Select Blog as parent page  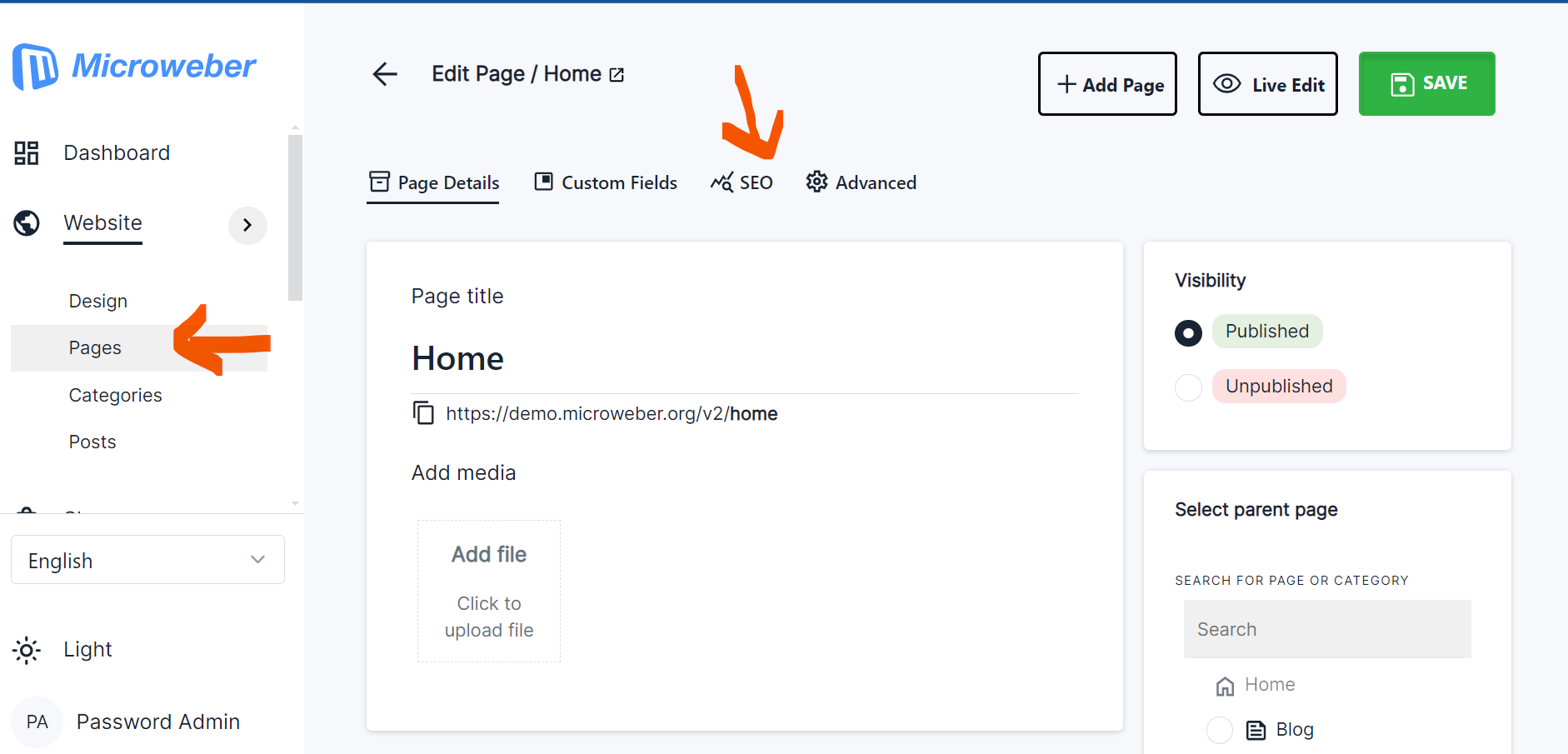click(1220, 730)
